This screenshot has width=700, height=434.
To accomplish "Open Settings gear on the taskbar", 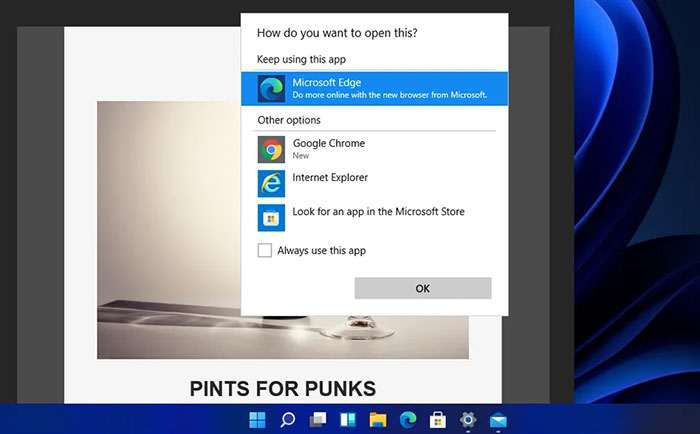I will pyautogui.click(x=468, y=420).
